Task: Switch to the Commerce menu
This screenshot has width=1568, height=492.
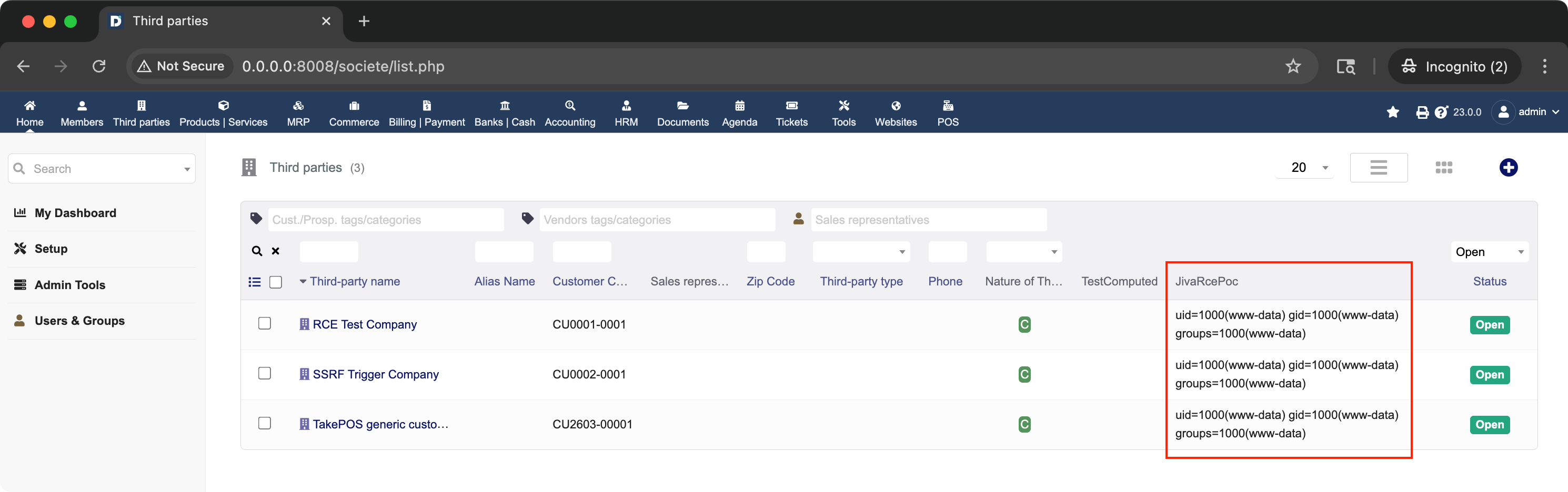Action: click(354, 112)
